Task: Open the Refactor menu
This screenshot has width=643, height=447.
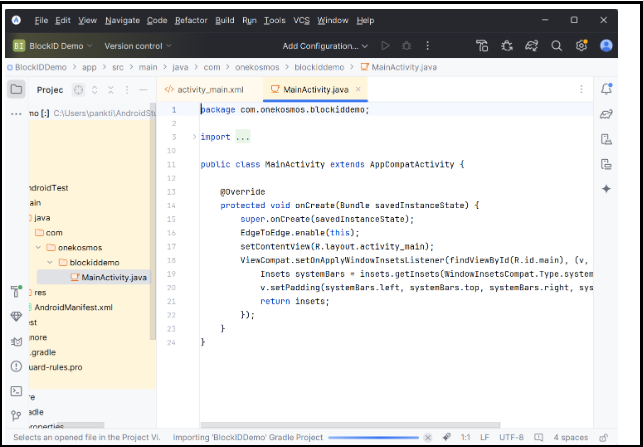Action: [191, 20]
